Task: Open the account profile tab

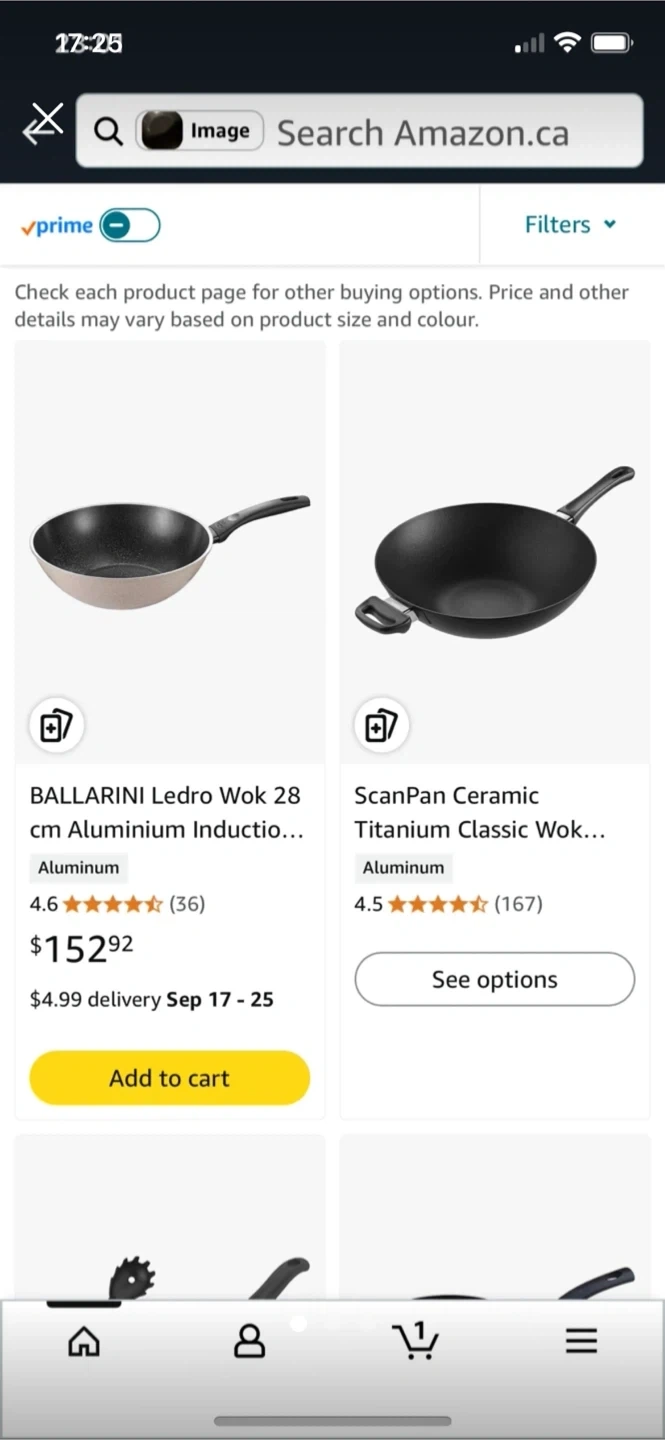Action: point(249,1341)
